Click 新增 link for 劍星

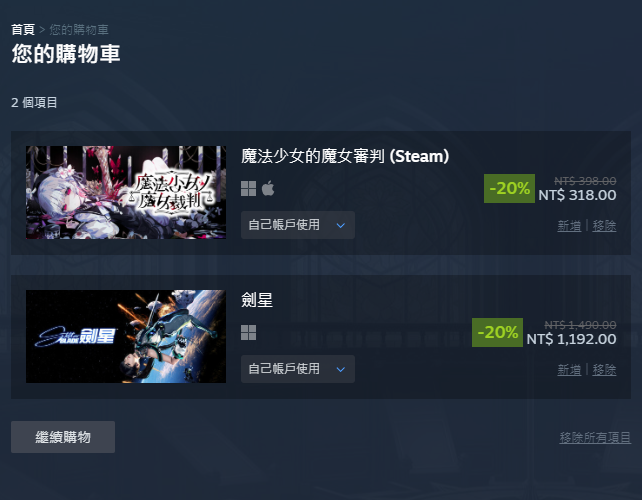click(x=569, y=369)
